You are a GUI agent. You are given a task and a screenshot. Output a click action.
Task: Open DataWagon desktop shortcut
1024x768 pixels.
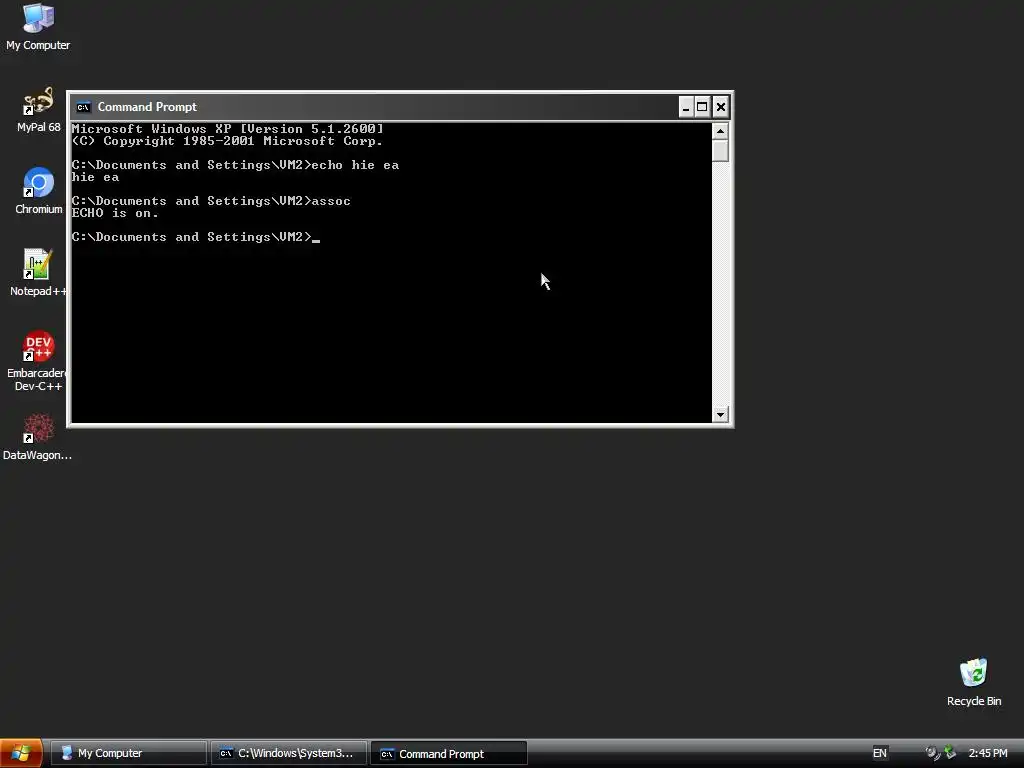coord(37,436)
